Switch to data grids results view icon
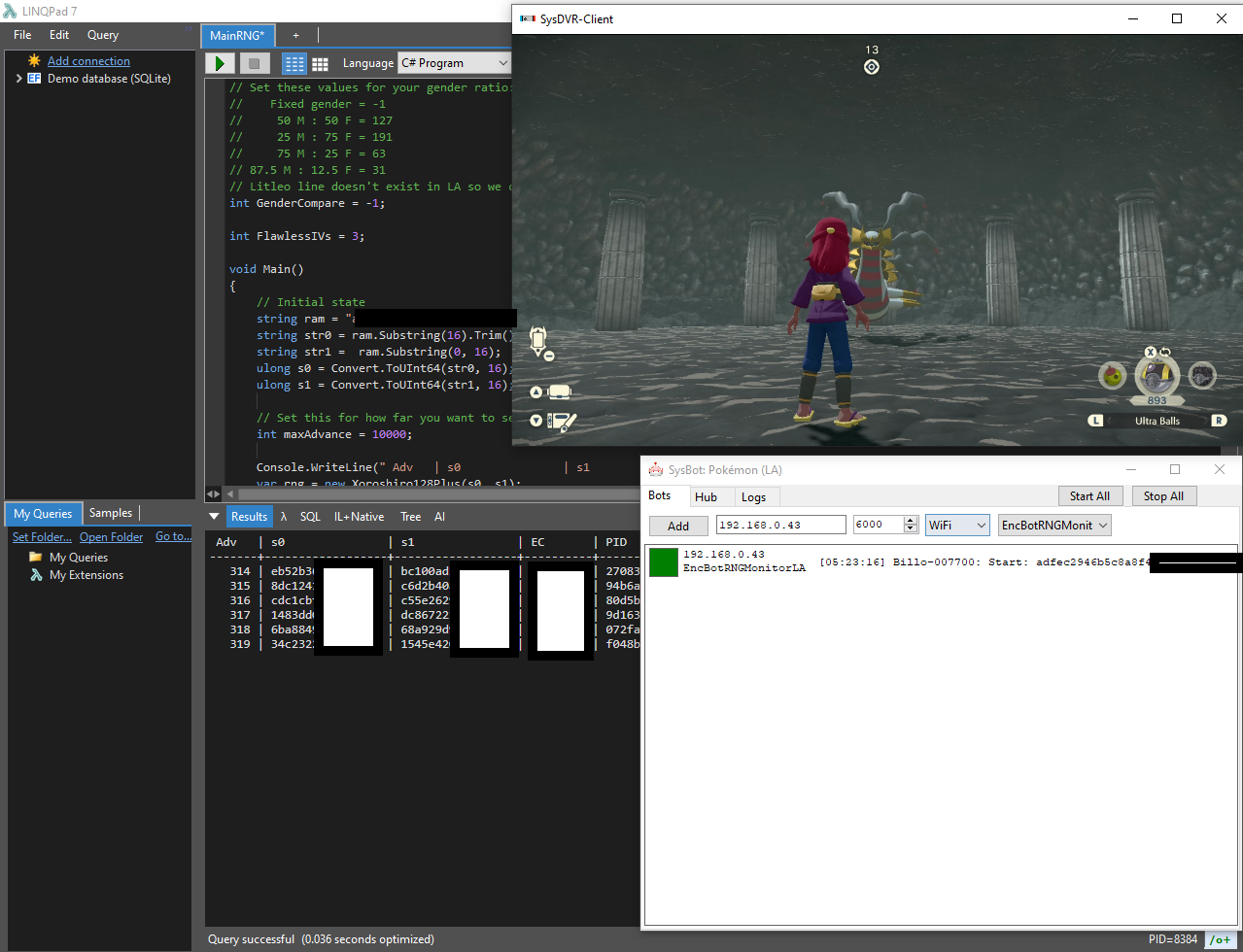 [320, 63]
